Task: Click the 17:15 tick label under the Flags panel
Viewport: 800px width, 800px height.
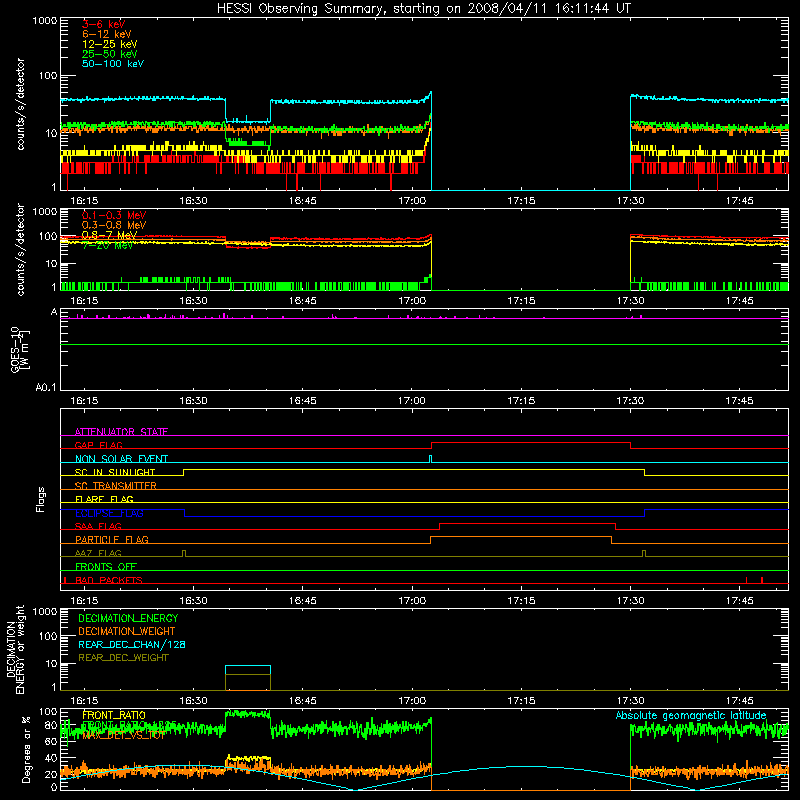Action: point(521,600)
